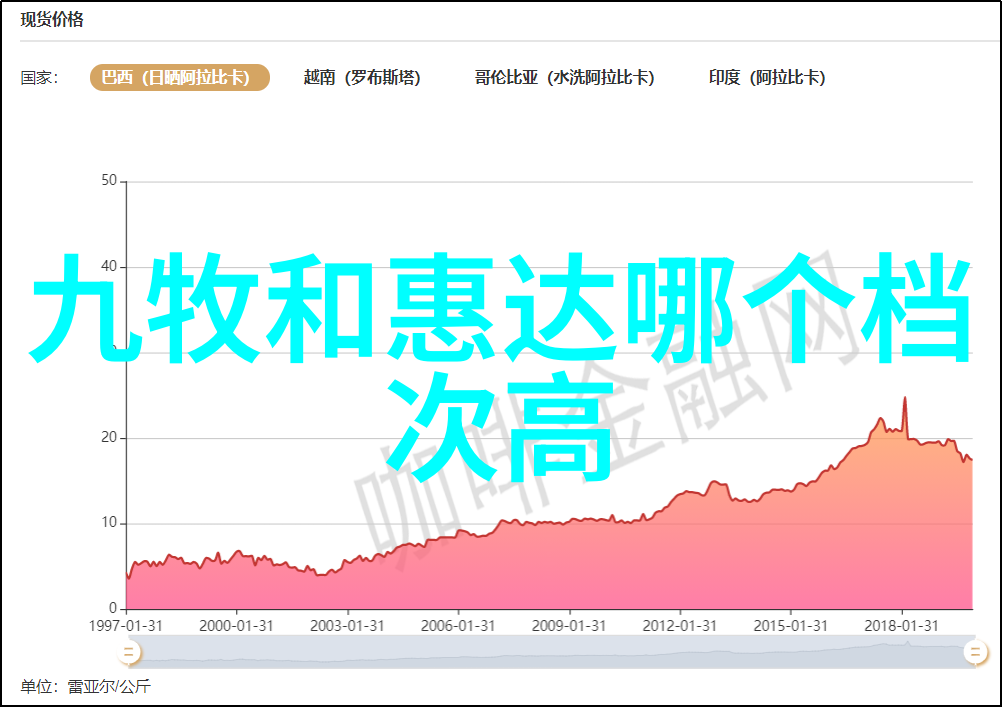Click the 现货价格 heading
This screenshot has height=707, width=1002.
tap(52, 20)
